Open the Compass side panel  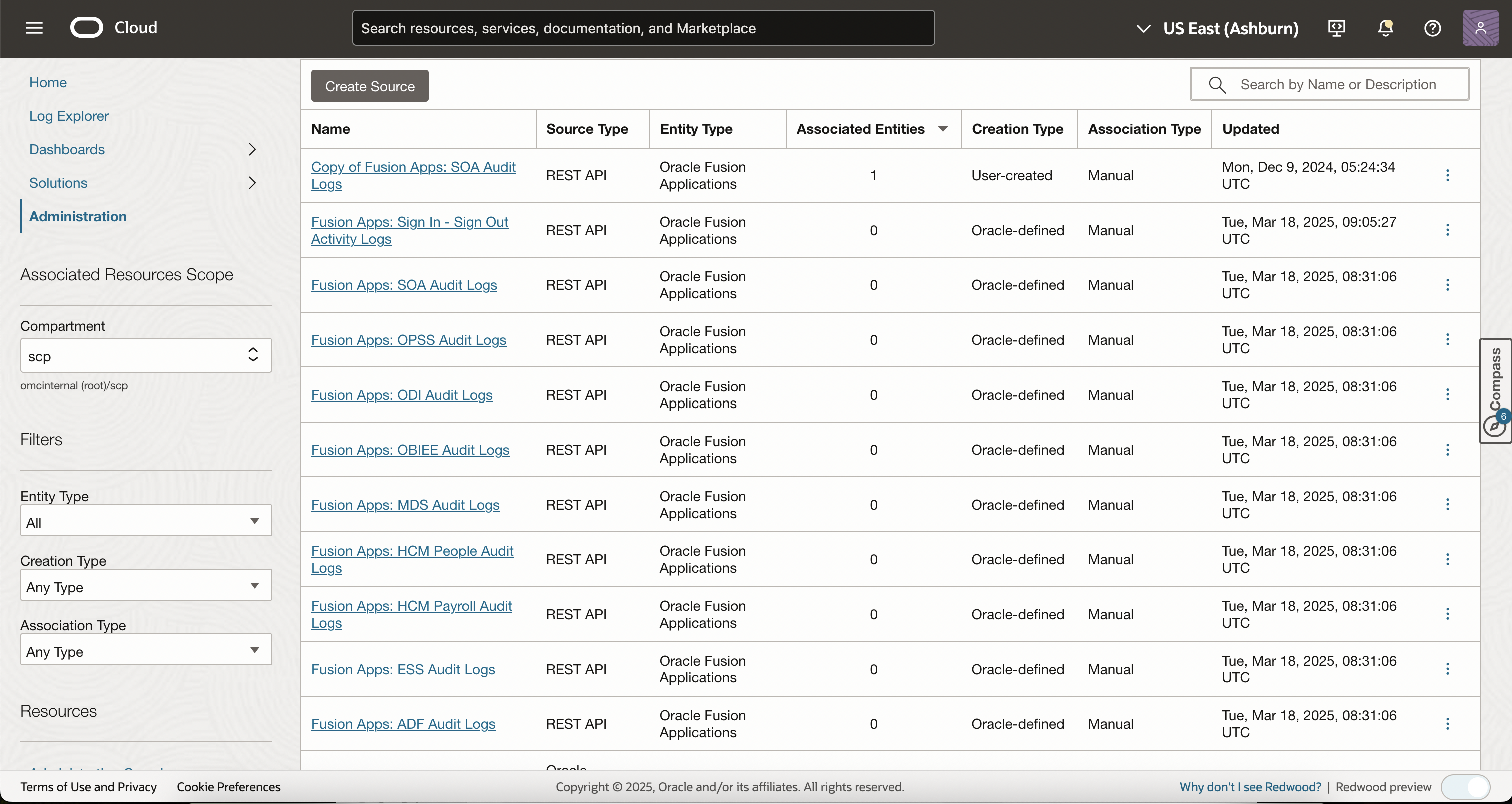pyautogui.click(x=1495, y=390)
